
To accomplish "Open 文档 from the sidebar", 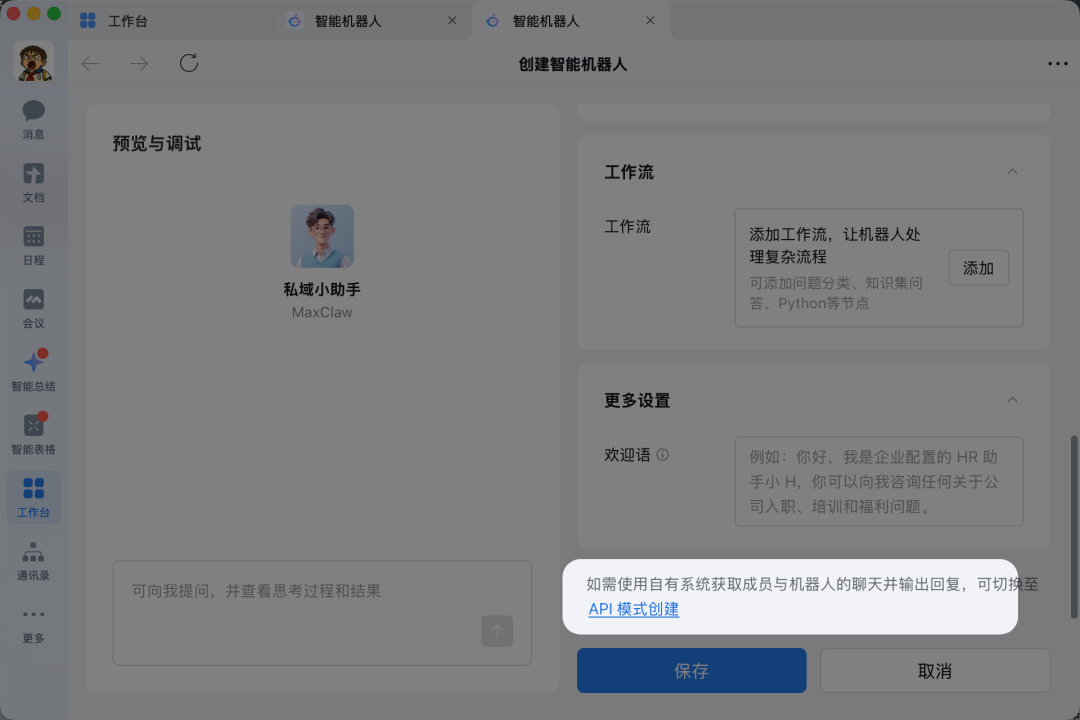I will pyautogui.click(x=33, y=182).
